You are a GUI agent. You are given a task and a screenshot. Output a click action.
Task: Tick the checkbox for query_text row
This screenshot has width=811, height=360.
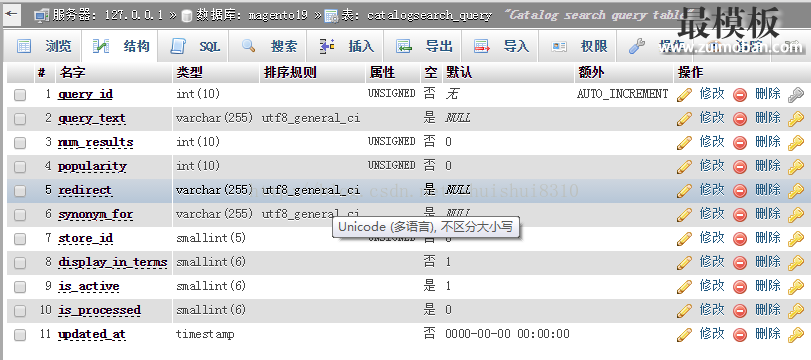point(20,119)
